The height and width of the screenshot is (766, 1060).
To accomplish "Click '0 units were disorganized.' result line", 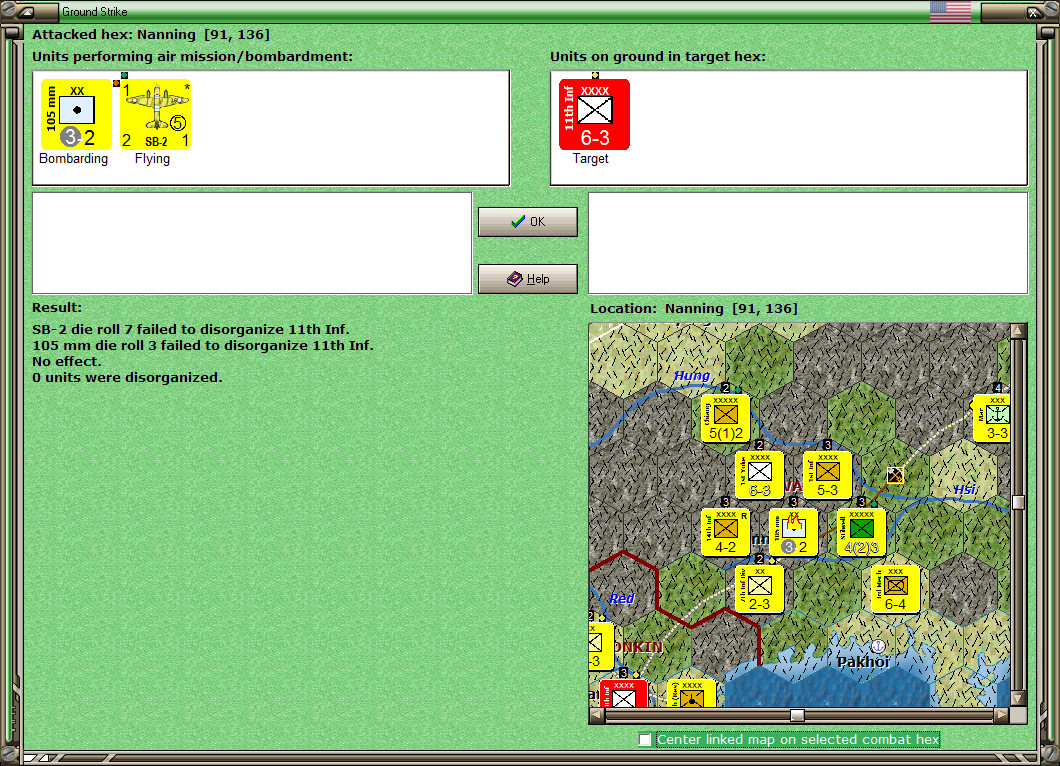I will [127, 377].
